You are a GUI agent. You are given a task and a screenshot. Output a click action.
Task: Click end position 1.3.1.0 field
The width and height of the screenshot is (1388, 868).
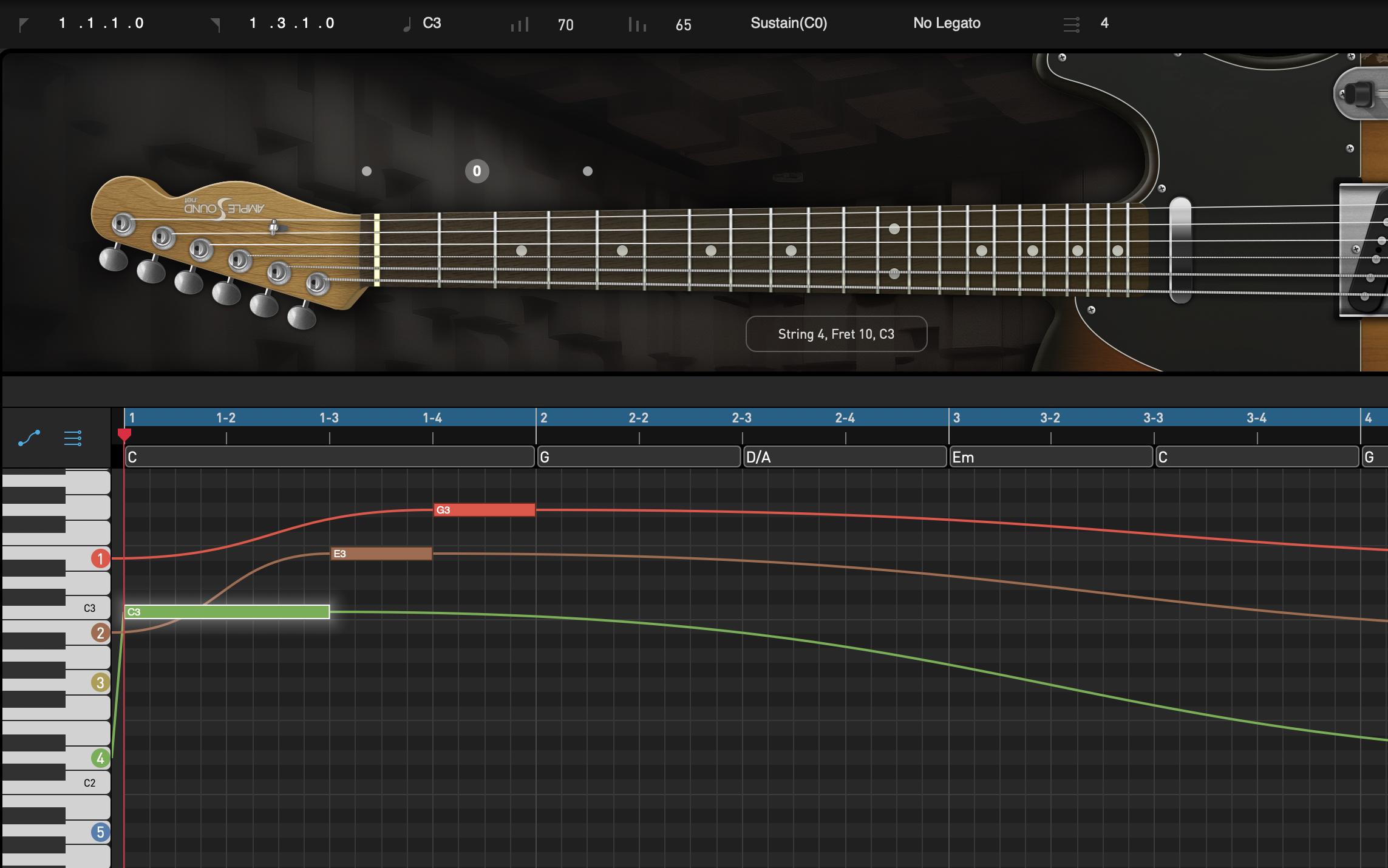pyautogui.click(x=291, y=23)
